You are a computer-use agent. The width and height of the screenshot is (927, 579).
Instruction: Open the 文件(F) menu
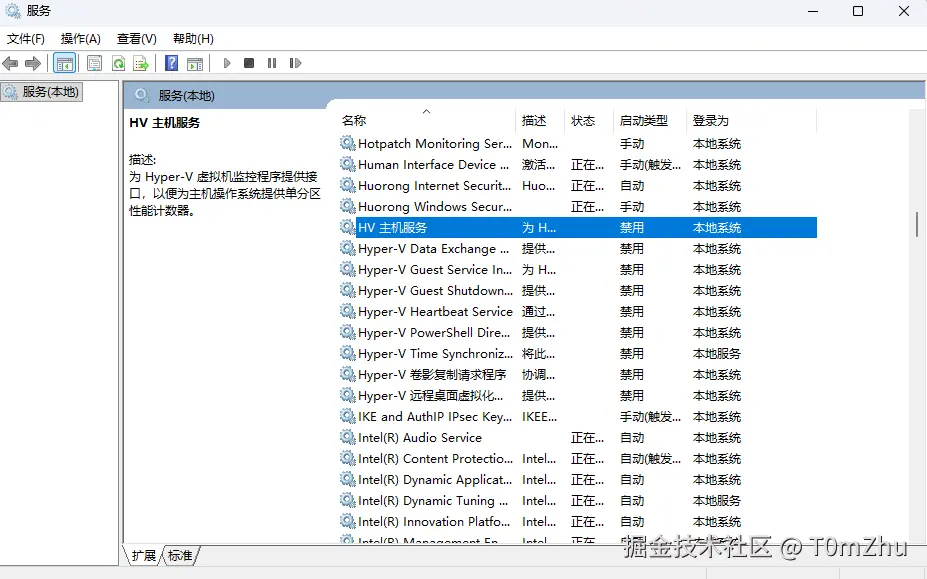pos(25,39)
